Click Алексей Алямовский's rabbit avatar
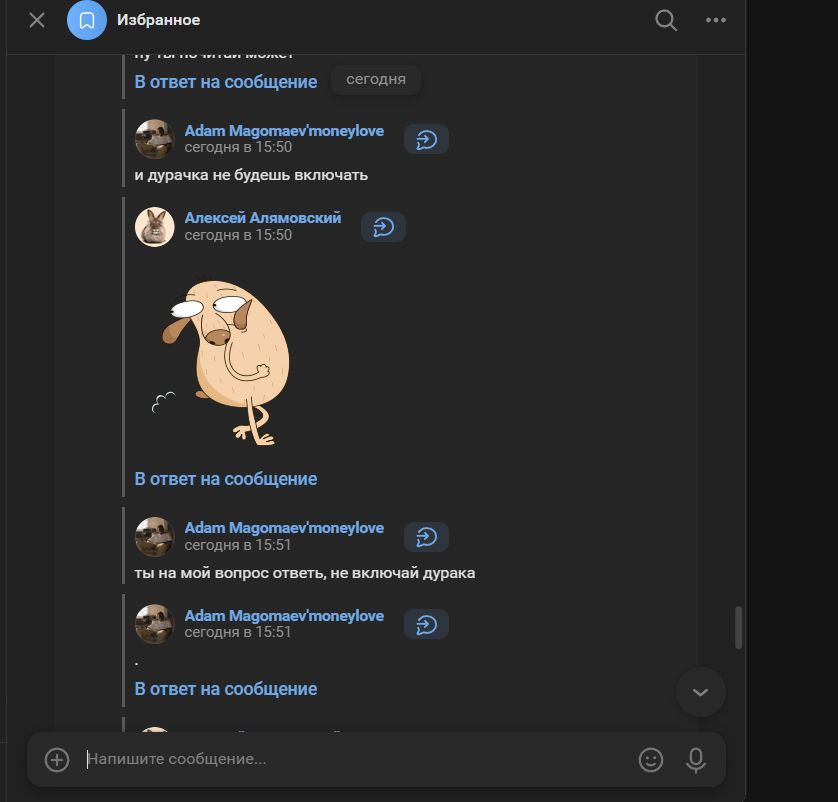This screenshot has height=802, width=838. pyautogui.click(x=154, y=227)
